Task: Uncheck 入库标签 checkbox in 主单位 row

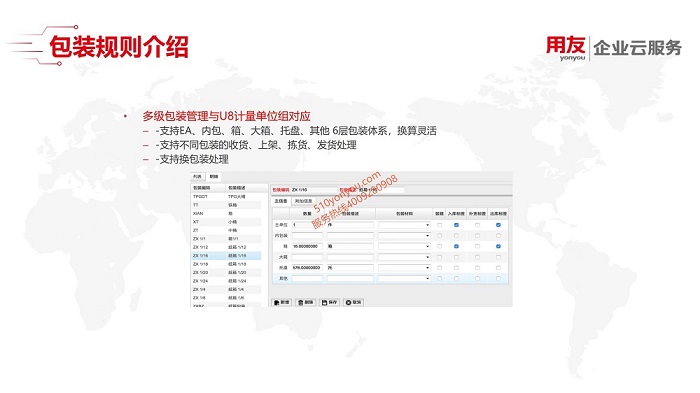Action: (x=456, y=225)
